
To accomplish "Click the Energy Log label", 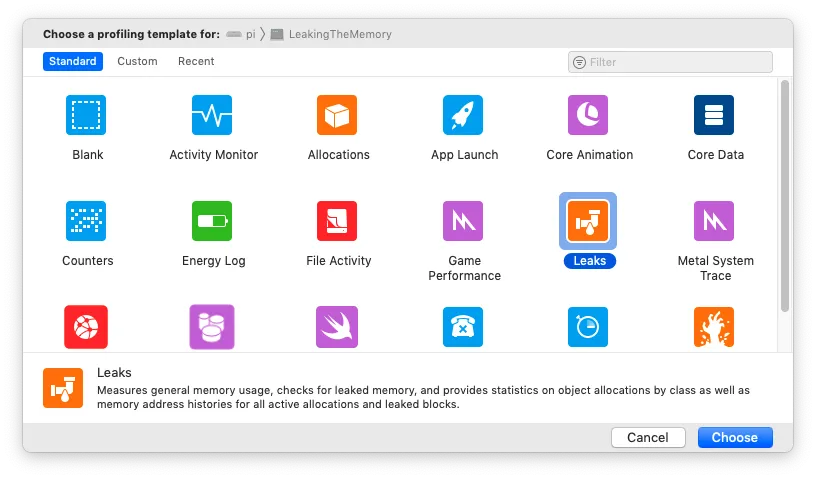I will 214,261.
